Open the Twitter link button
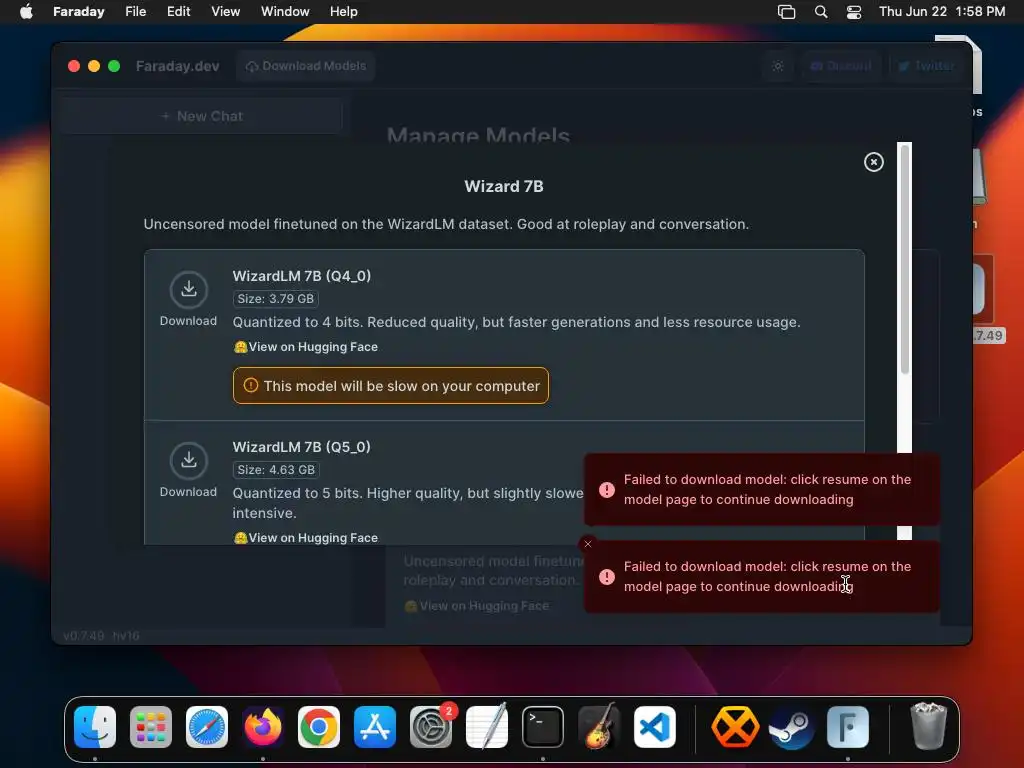The height and width of the screenshot is (768, 1024). 926,66
